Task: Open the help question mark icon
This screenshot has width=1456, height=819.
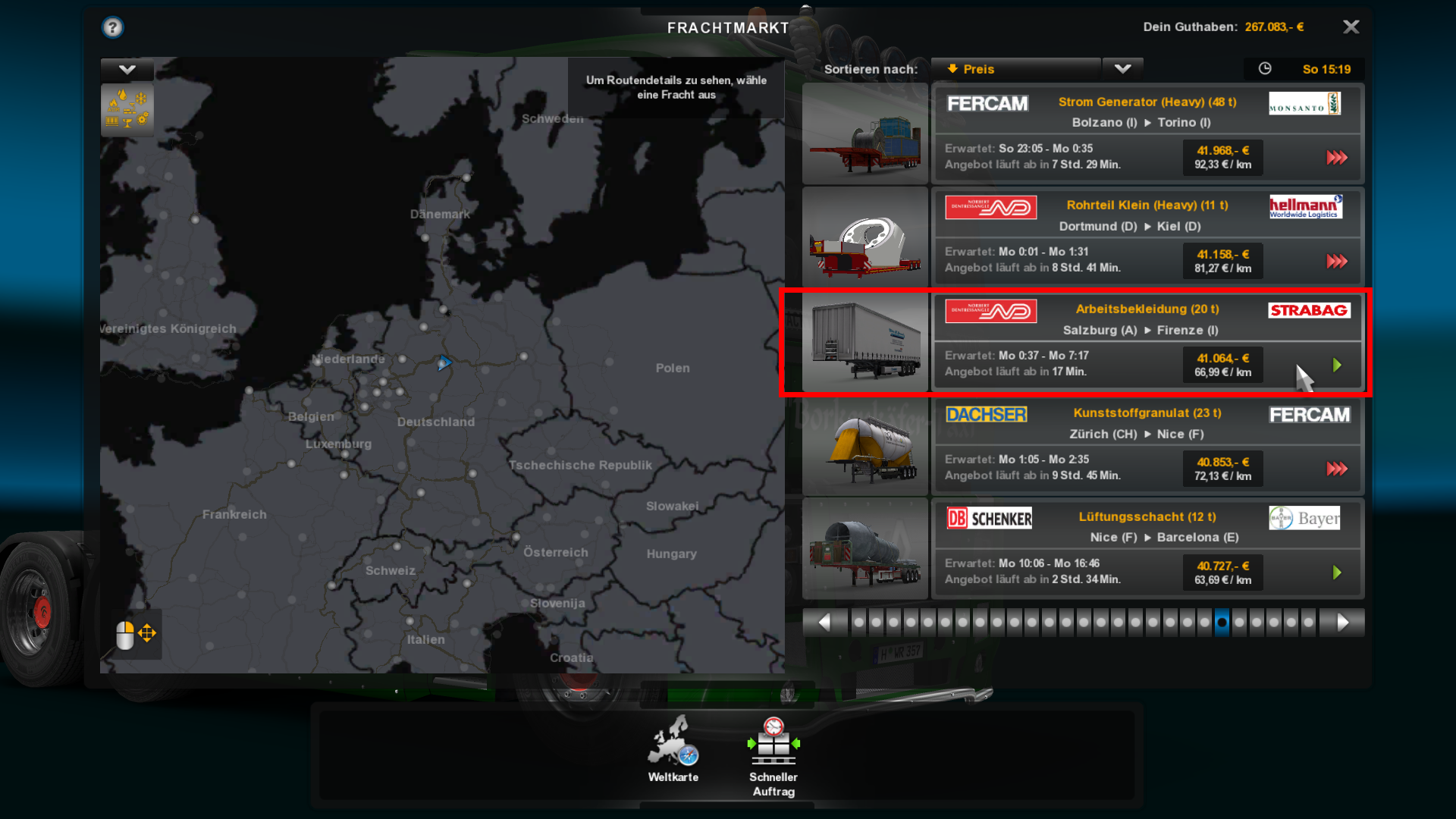Action: click(x=112, y=28)
